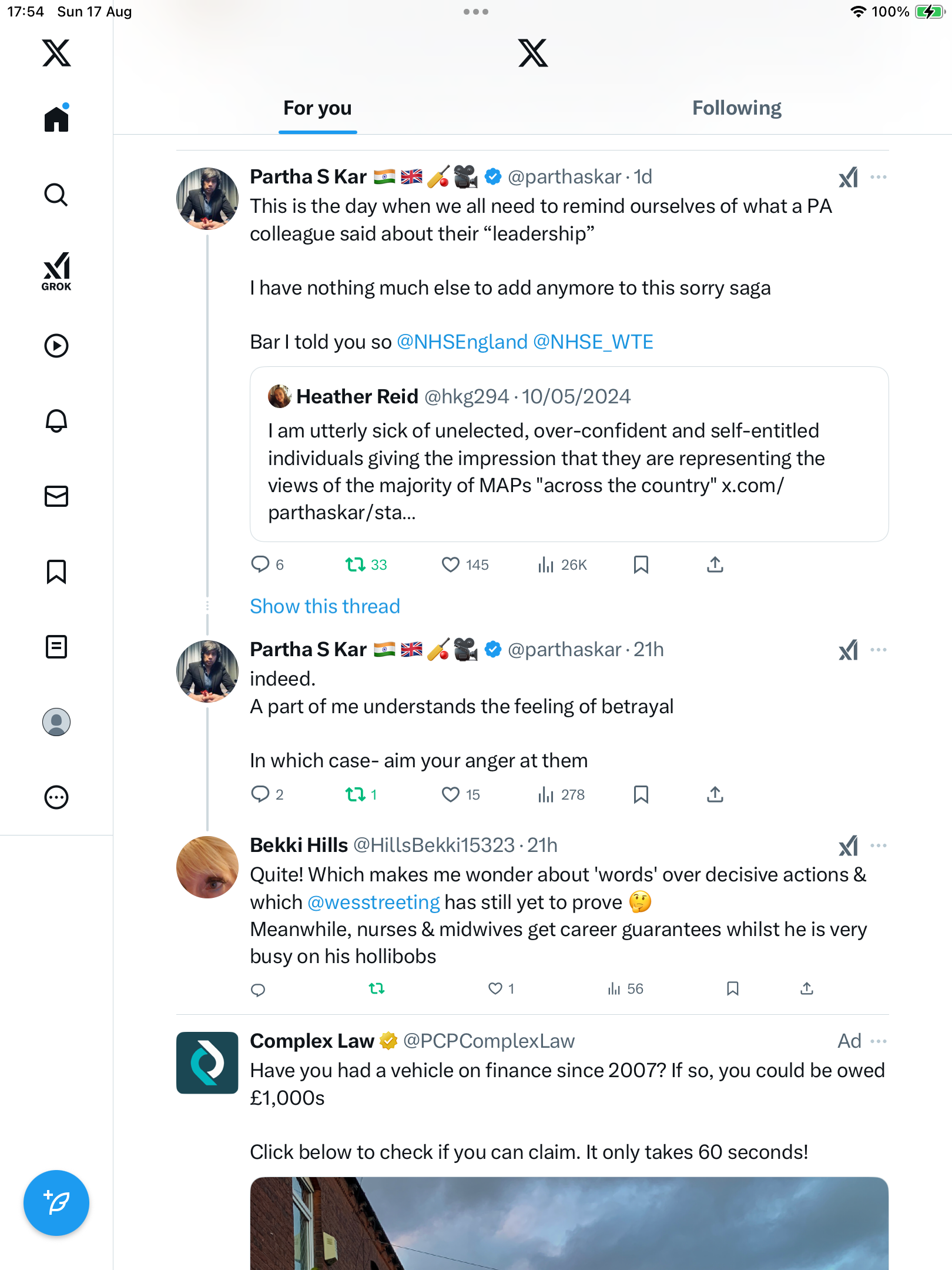Open the Lists icon in sidebar
This screenshot has width=952, height=1270.
click(x=56, y=647)
